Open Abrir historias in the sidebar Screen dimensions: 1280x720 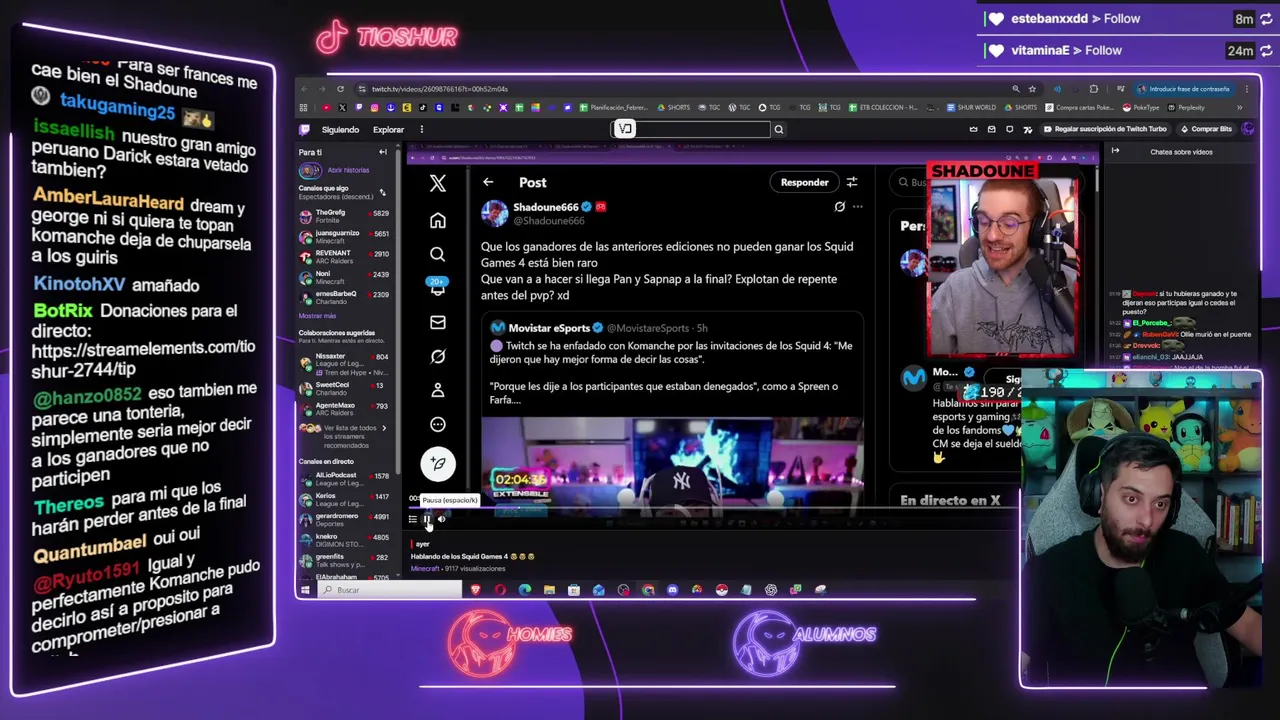(347, 170)
